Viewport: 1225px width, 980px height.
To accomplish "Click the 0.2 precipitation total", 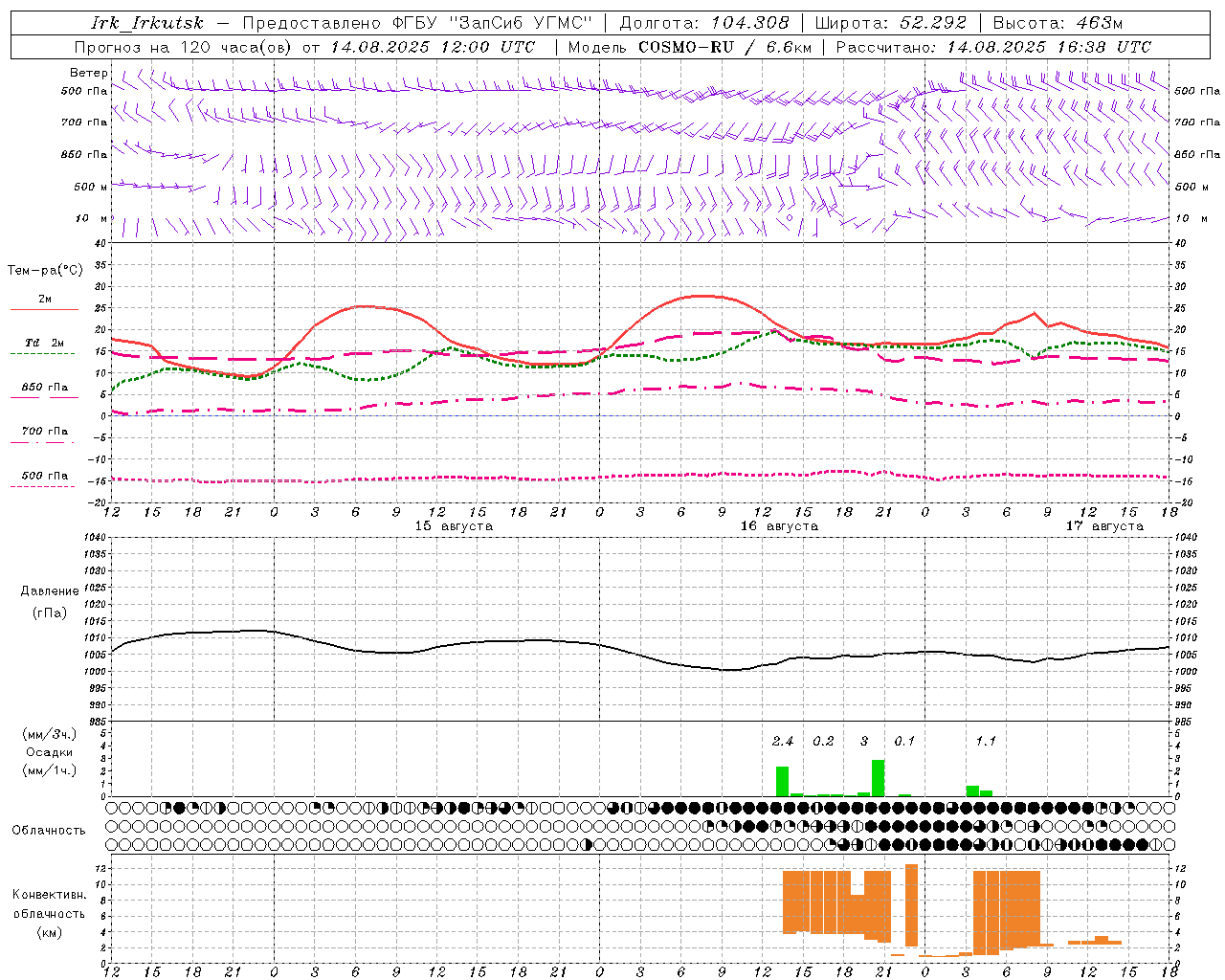I will [823, 741].
